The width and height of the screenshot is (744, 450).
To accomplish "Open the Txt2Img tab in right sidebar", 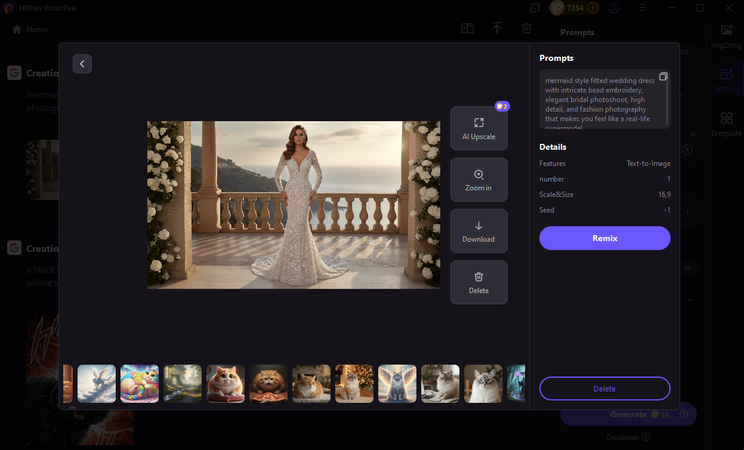I will pos(726,81).
